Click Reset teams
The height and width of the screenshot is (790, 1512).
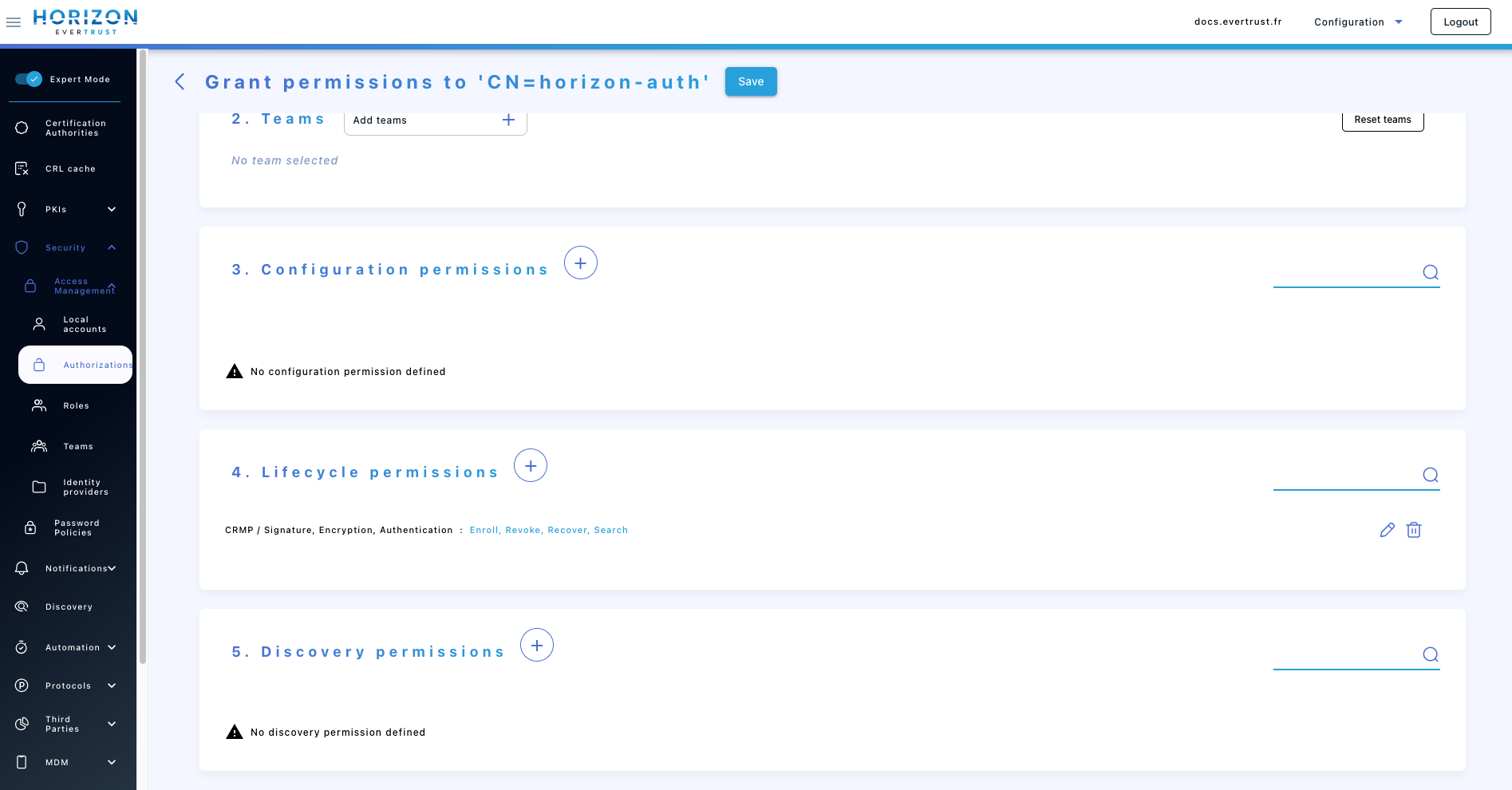[1382, 119]
